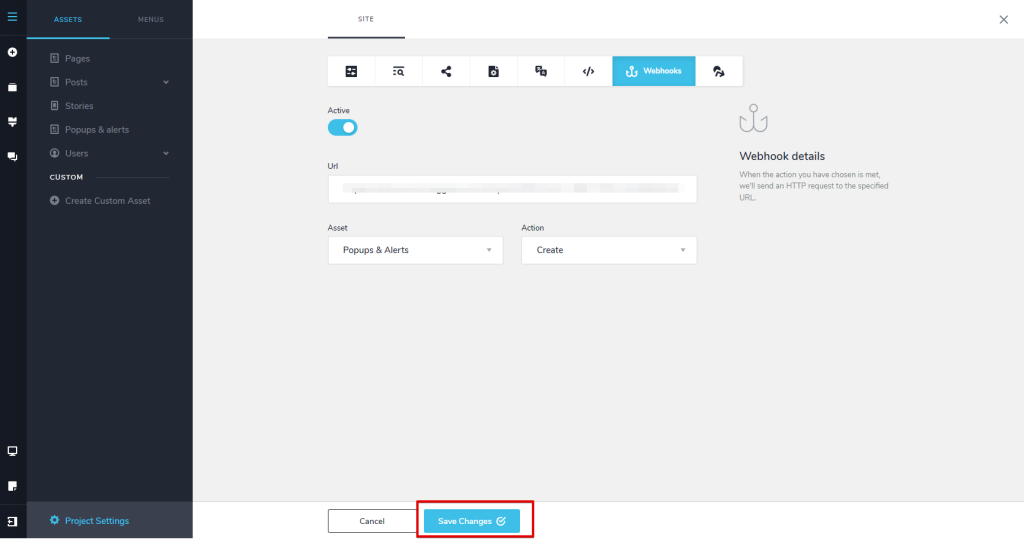Click the SEO search settings icon
1024x540 pixels.
coord(398,71)
